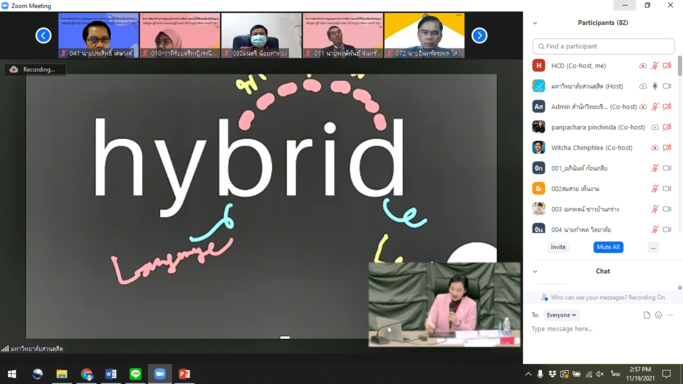Open the chat recipient Everyone dropdown

pyautogui.click(x=561, y=315)
